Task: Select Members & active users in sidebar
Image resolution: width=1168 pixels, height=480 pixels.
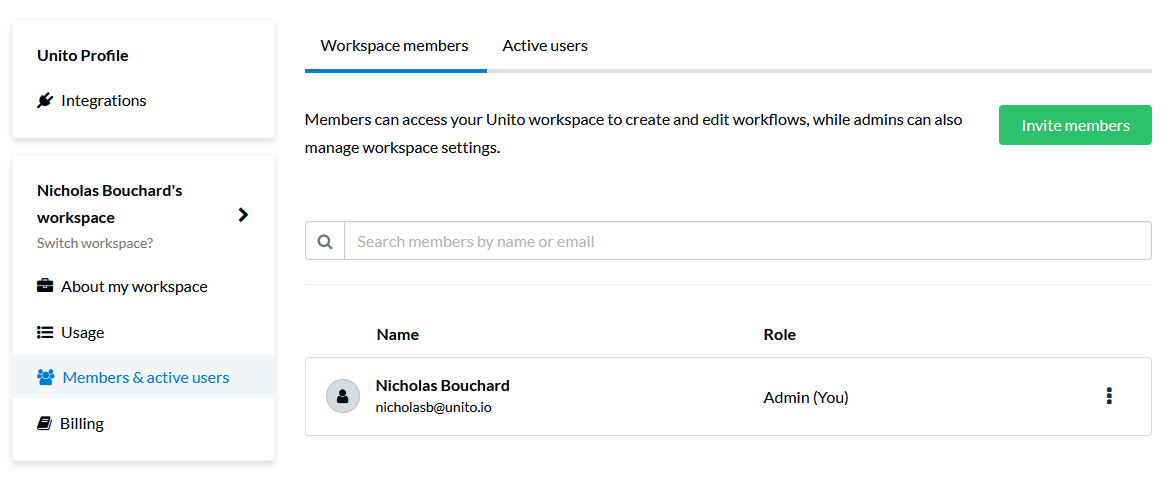Action: pos(144,377)
